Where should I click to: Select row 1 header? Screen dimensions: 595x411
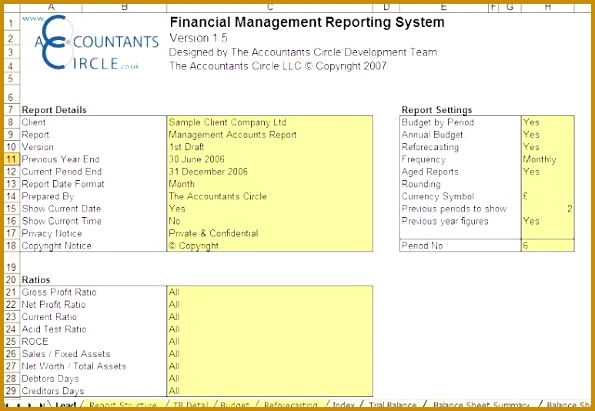pos(12,23)
